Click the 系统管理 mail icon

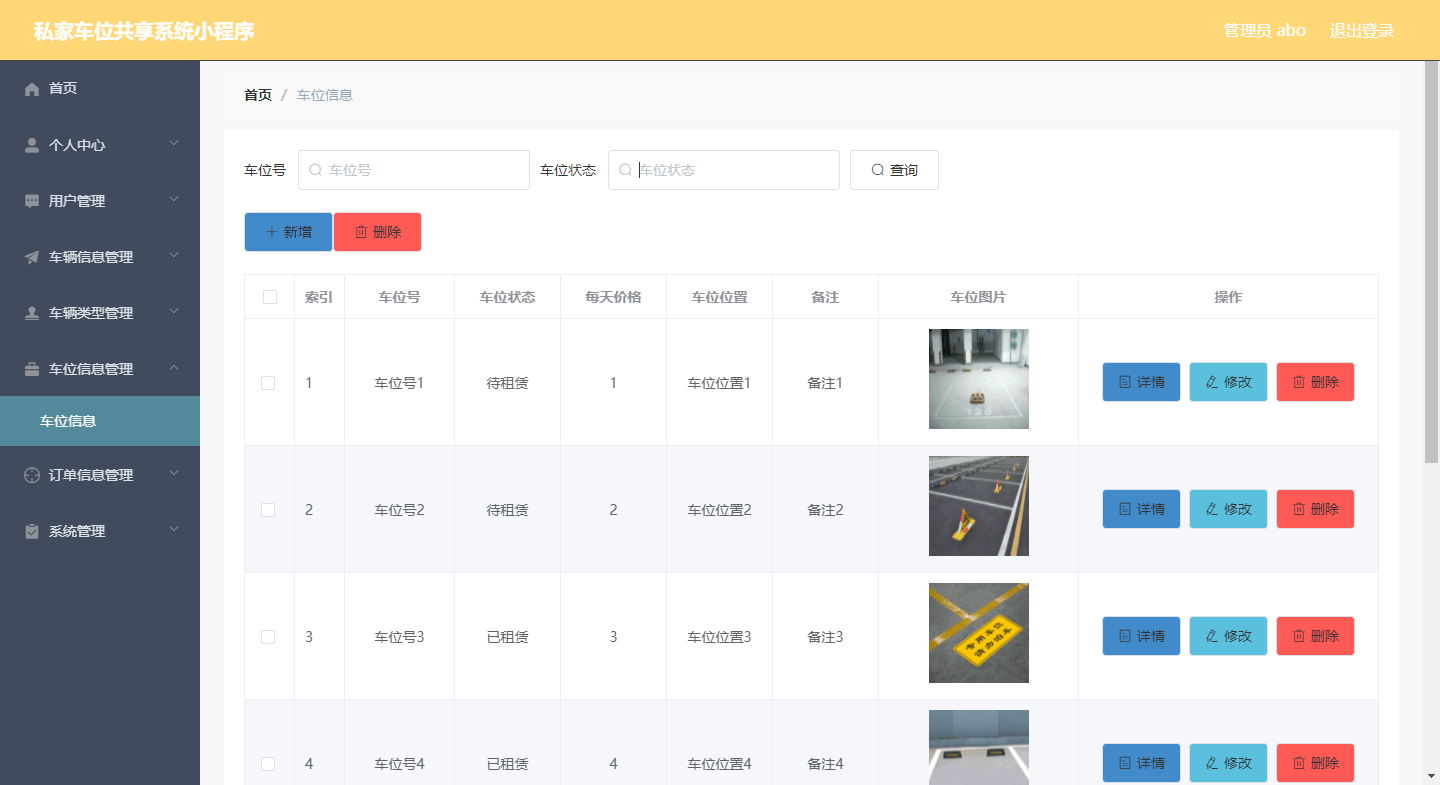click(31, 531)
